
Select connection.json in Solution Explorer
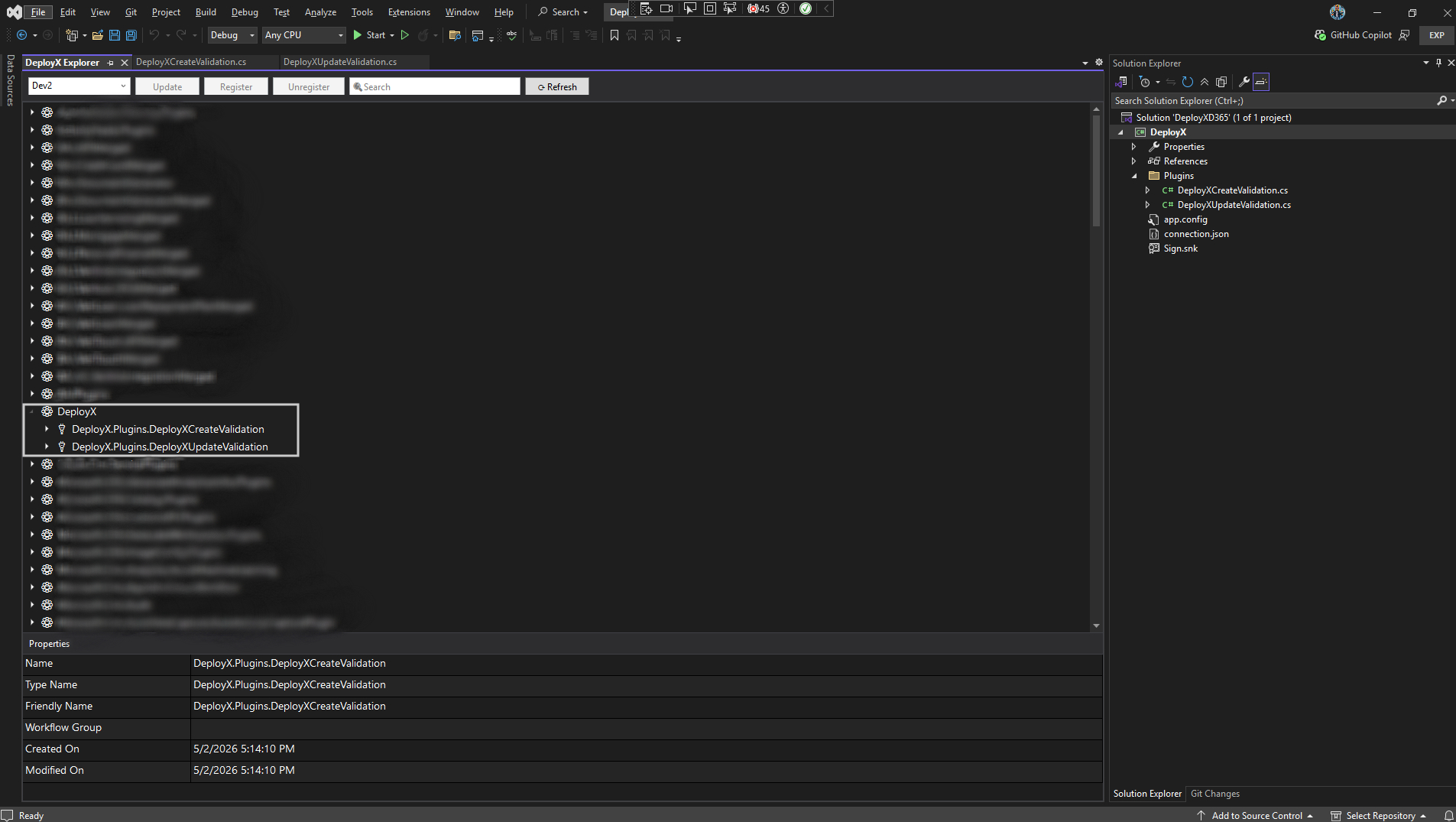[1196, 234]
